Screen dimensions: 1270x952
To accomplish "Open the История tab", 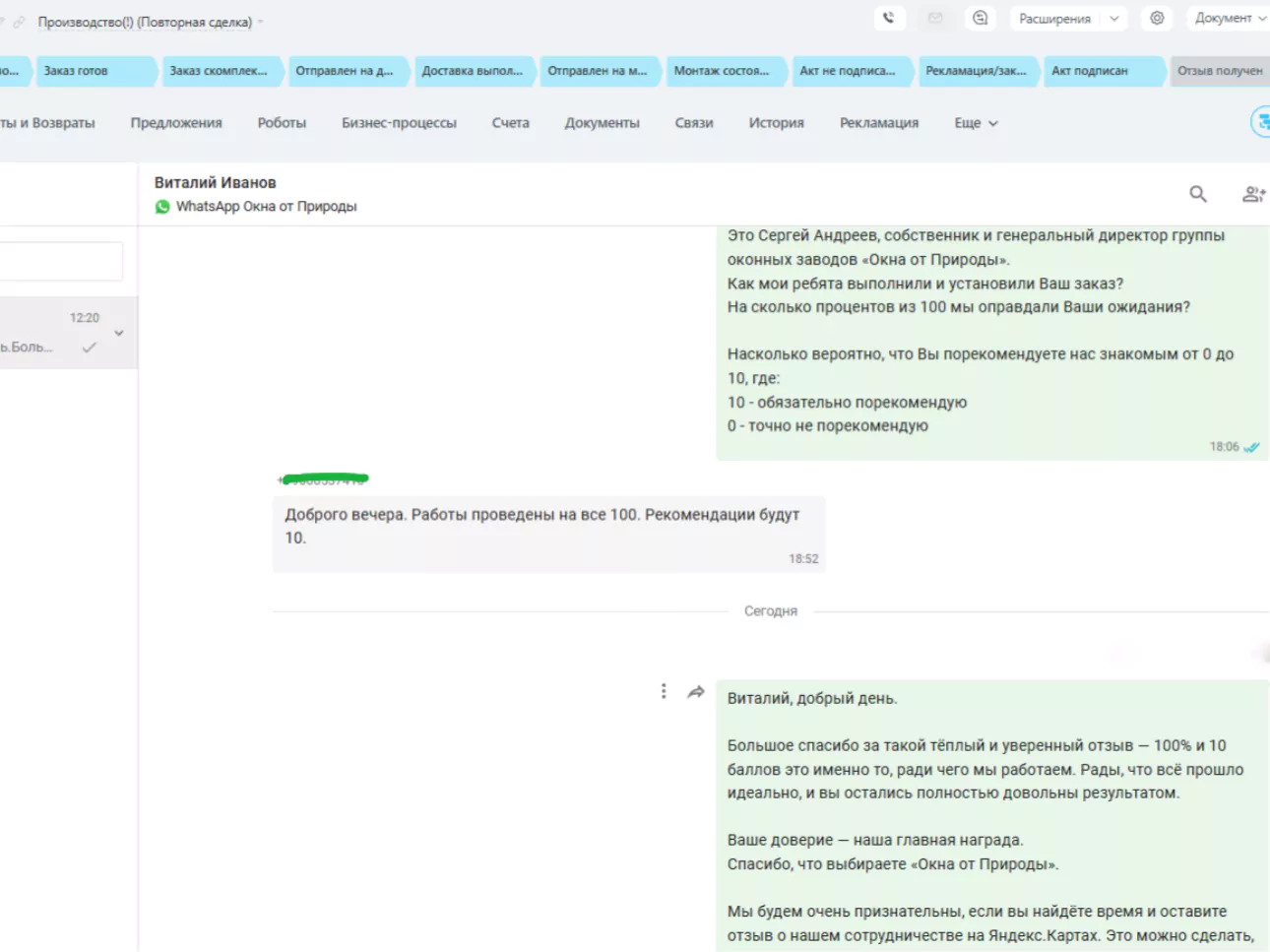I will [776, 123].
